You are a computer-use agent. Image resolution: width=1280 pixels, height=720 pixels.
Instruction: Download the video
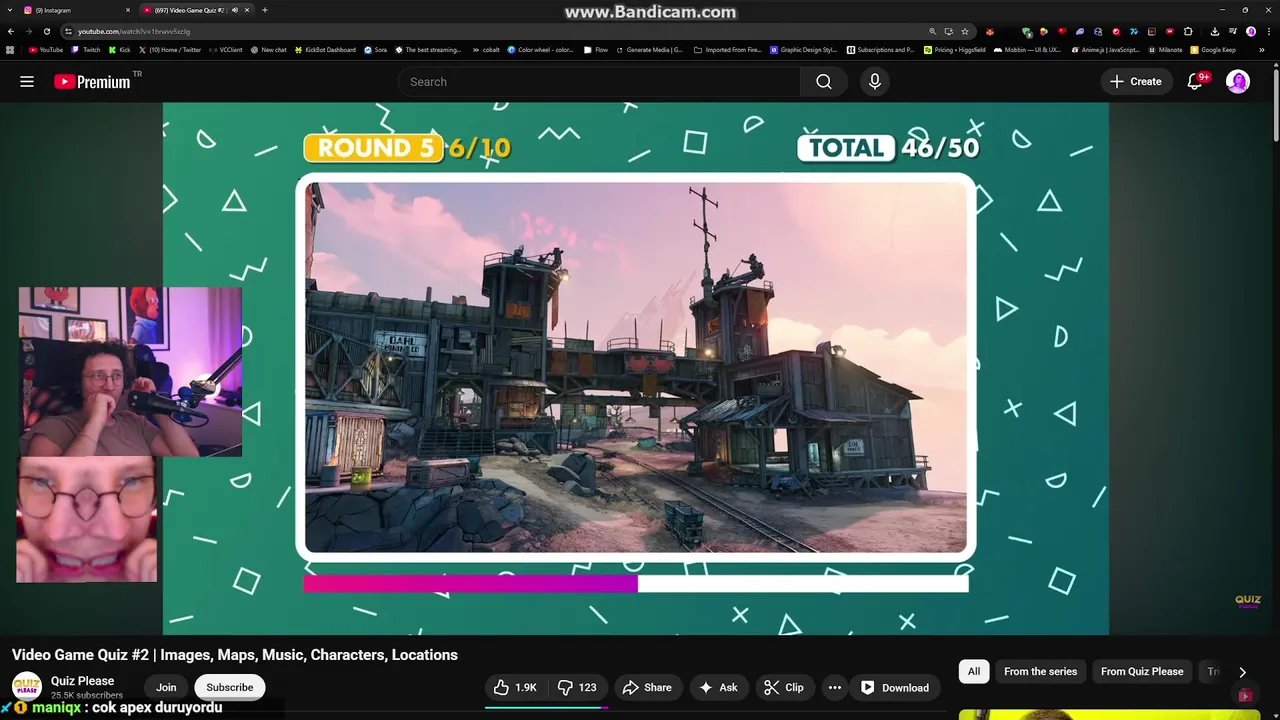(895, 688)
